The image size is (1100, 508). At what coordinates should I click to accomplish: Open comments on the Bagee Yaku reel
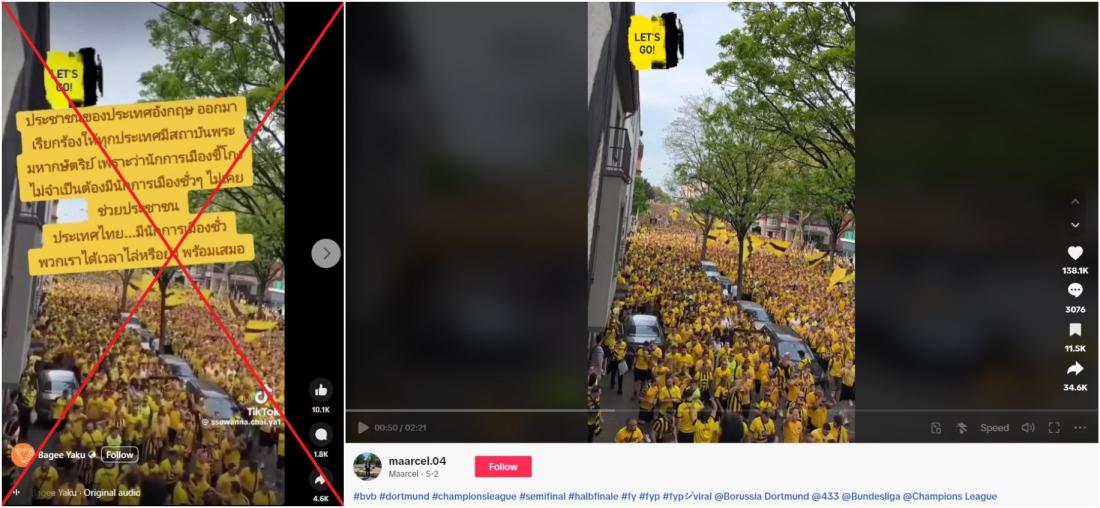tap(321, 435)
